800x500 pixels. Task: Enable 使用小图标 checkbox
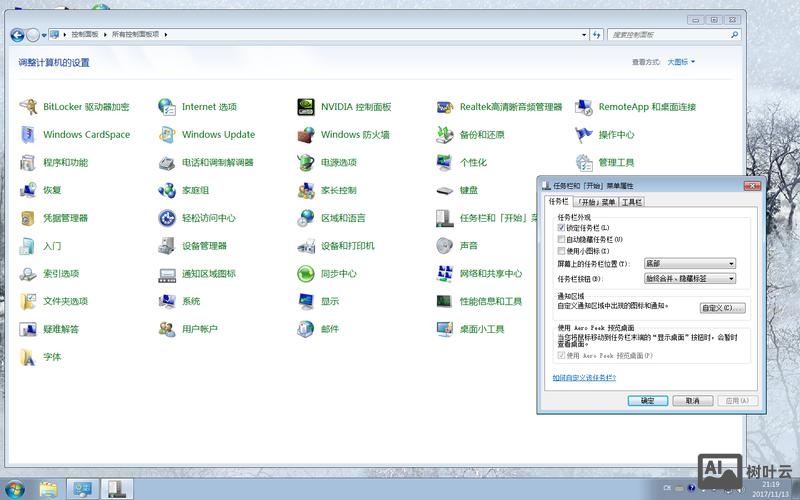pyautogui.click(x=561, y=251)
